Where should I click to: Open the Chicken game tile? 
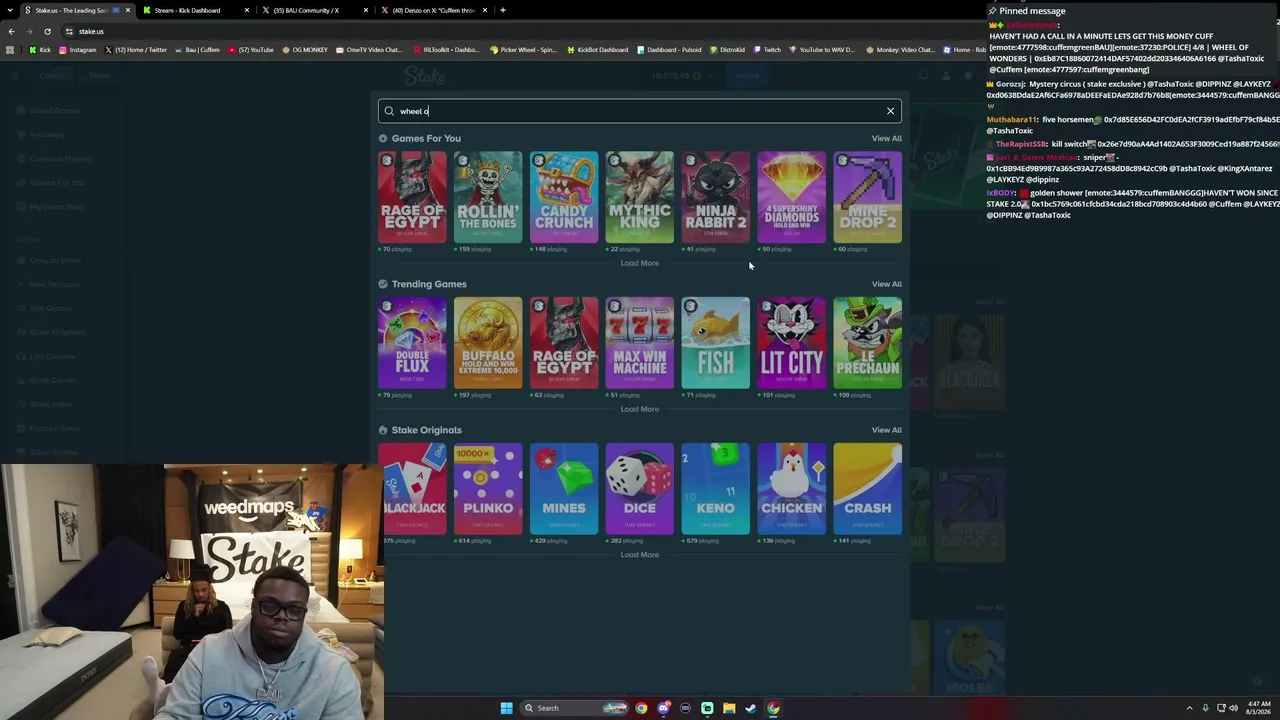(792, 489)
